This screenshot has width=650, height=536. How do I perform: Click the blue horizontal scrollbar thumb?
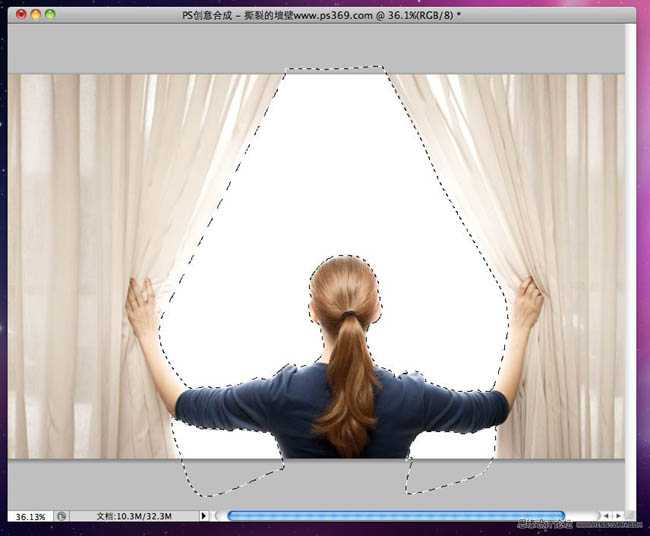pos(395,516)
